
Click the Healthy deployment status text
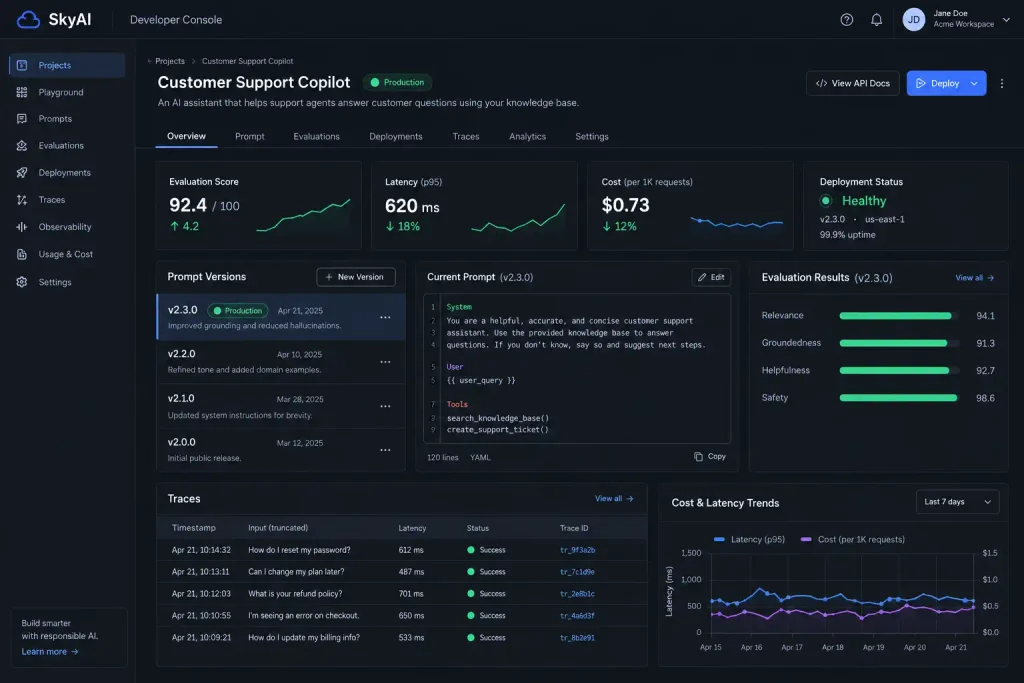[x=863, y=200]
